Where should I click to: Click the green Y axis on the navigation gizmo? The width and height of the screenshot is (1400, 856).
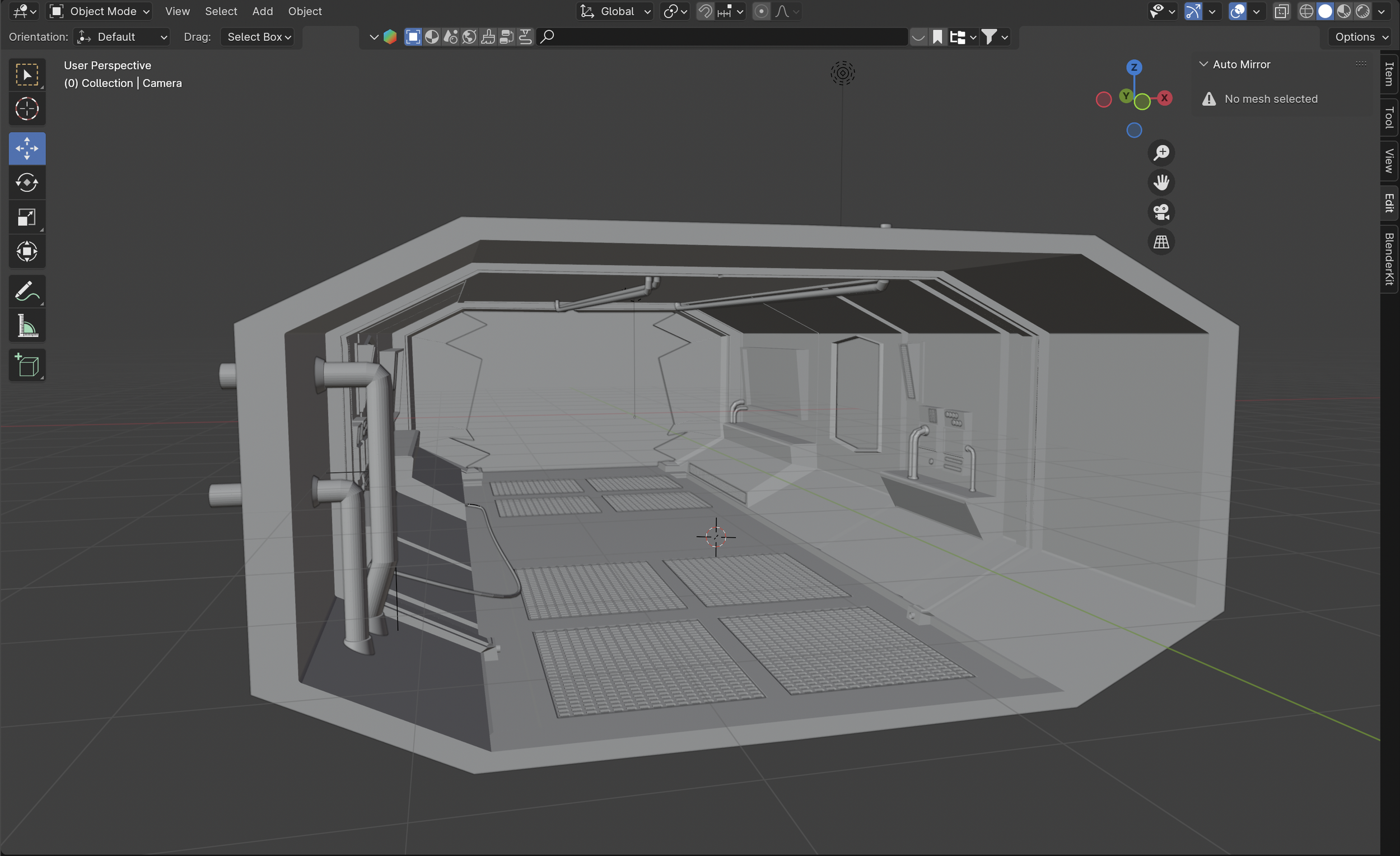tap(1126, 96)
